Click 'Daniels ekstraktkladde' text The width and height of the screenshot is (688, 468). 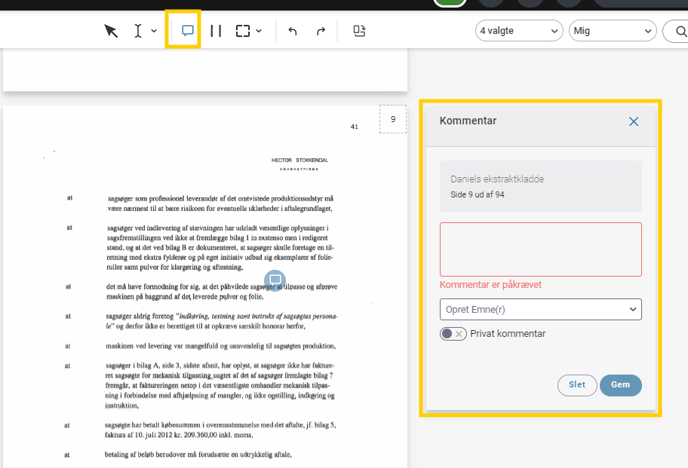[x=497, y=179]
